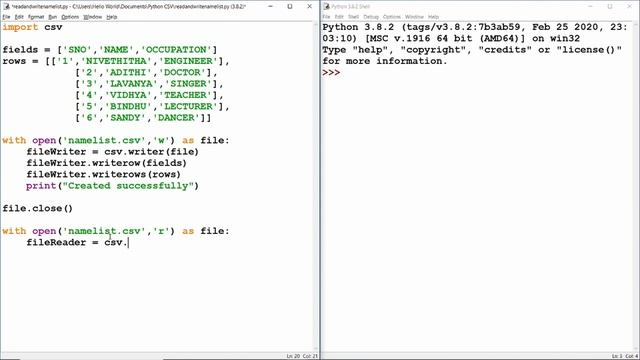The image size is (640, 360).
Task: Open Options menu in editor window
Action: coord(70,17)
